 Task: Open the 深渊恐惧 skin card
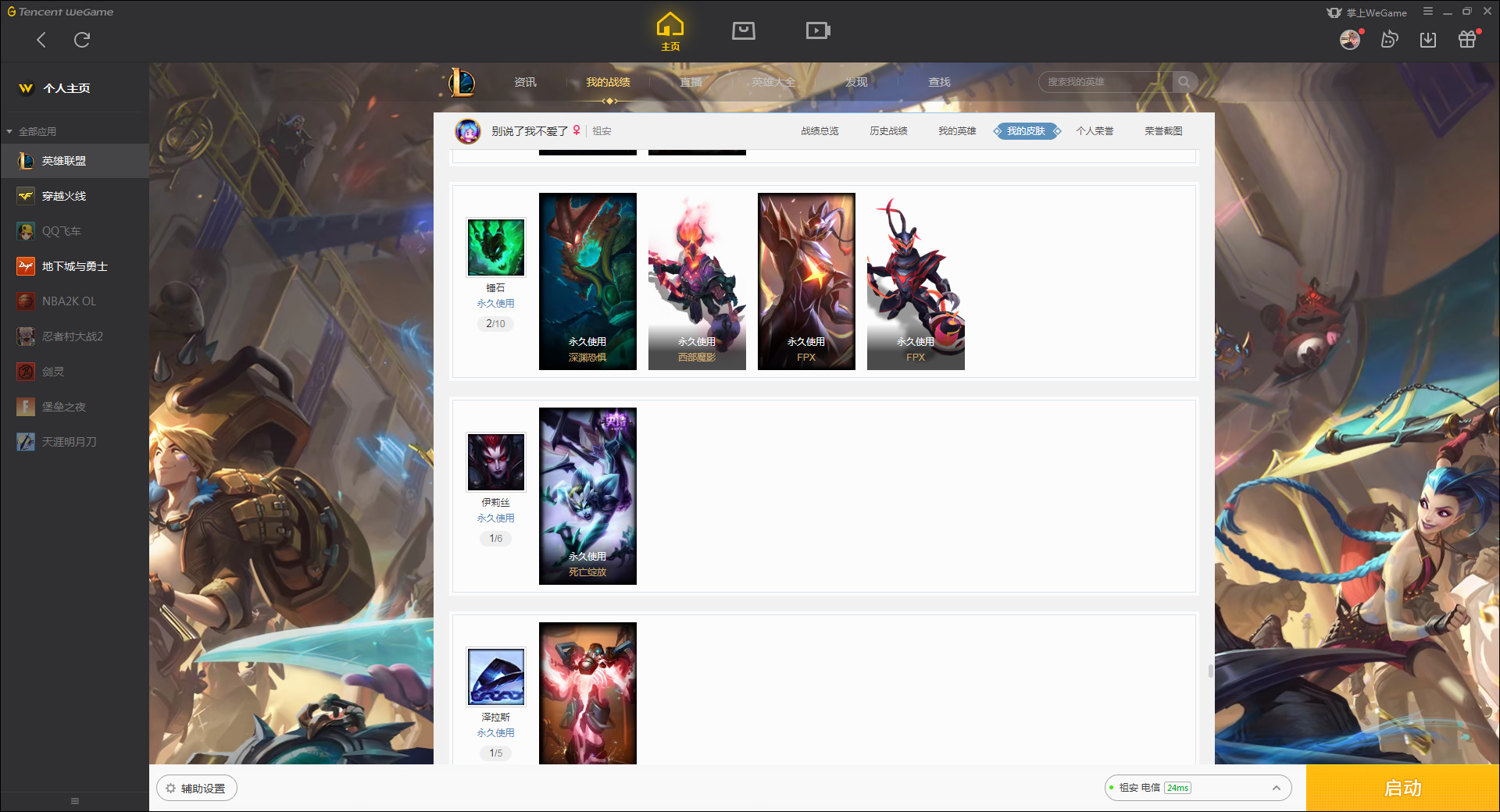[587, 281]
